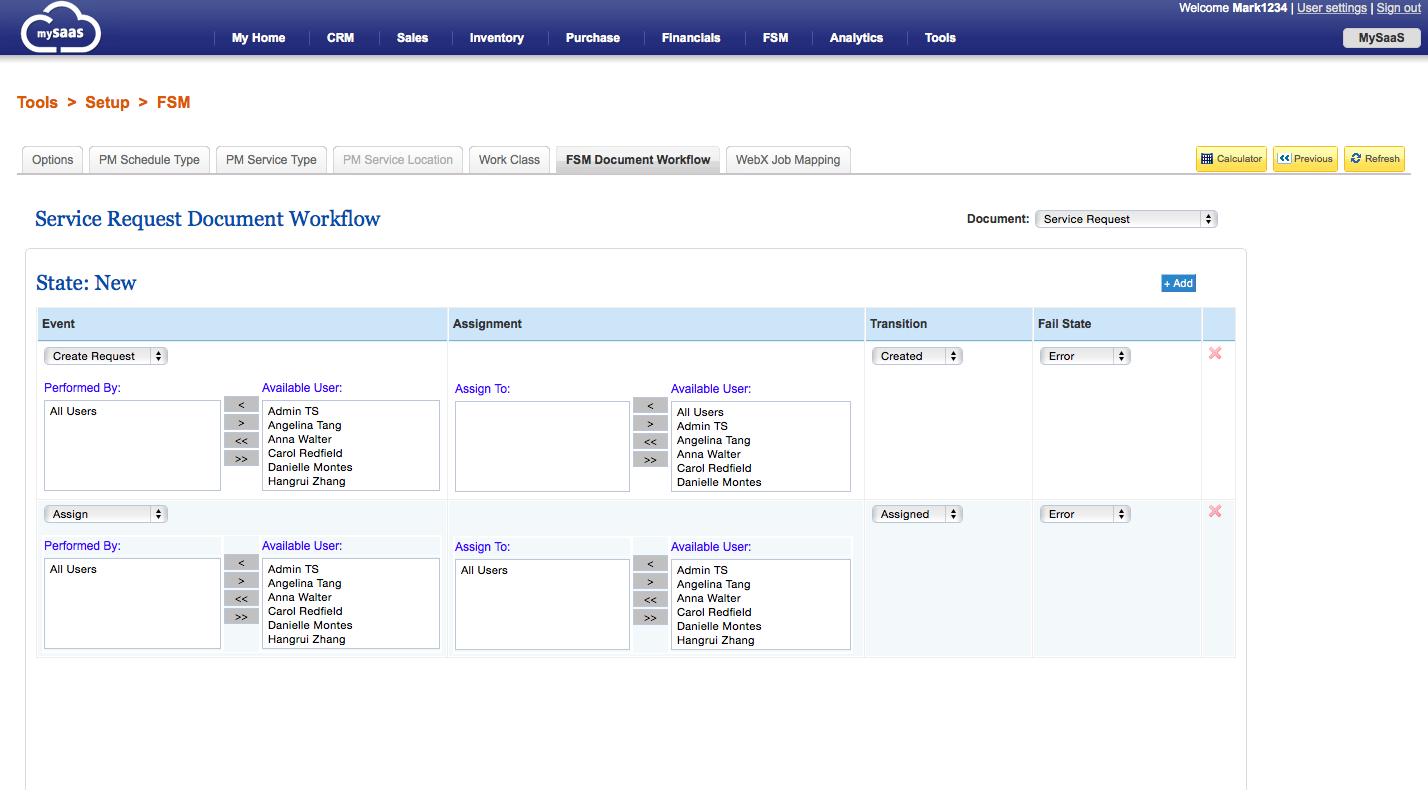Viewport: 1428px width, 790px height.
Task: Click Setup in the breadcrumb
Action: (107, 102)
